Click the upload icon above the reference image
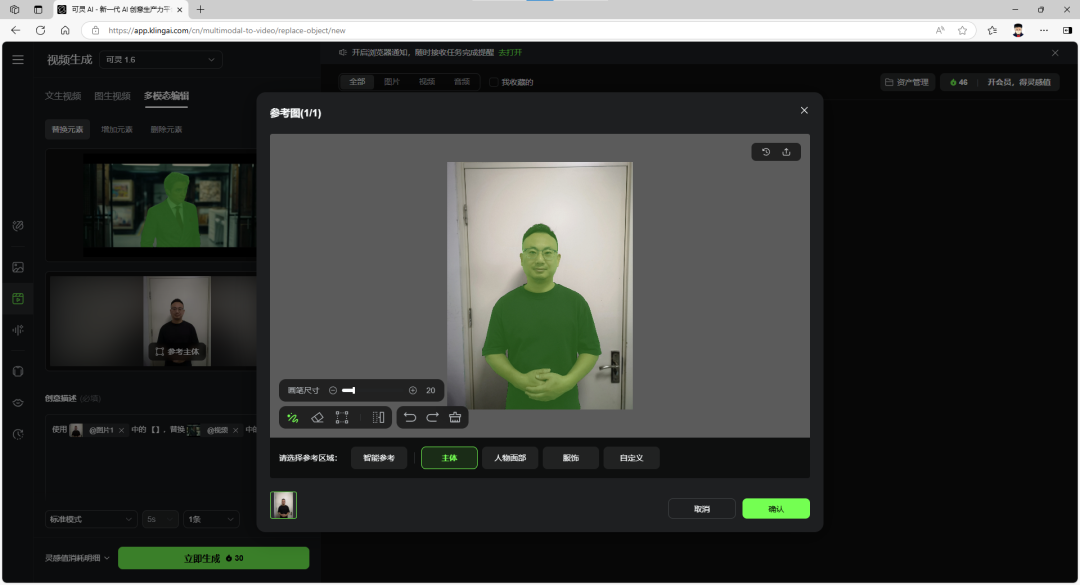 point(787,152)
